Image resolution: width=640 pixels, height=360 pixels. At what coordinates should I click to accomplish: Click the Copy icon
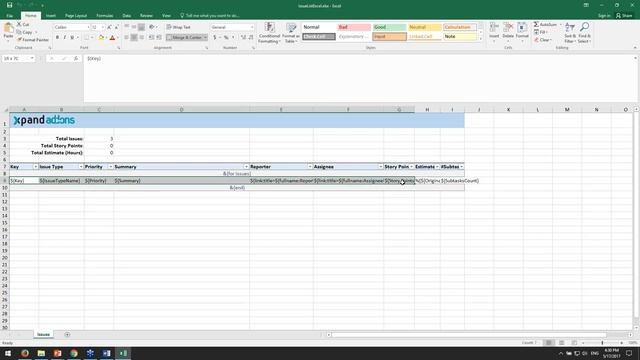pos(19,32)
